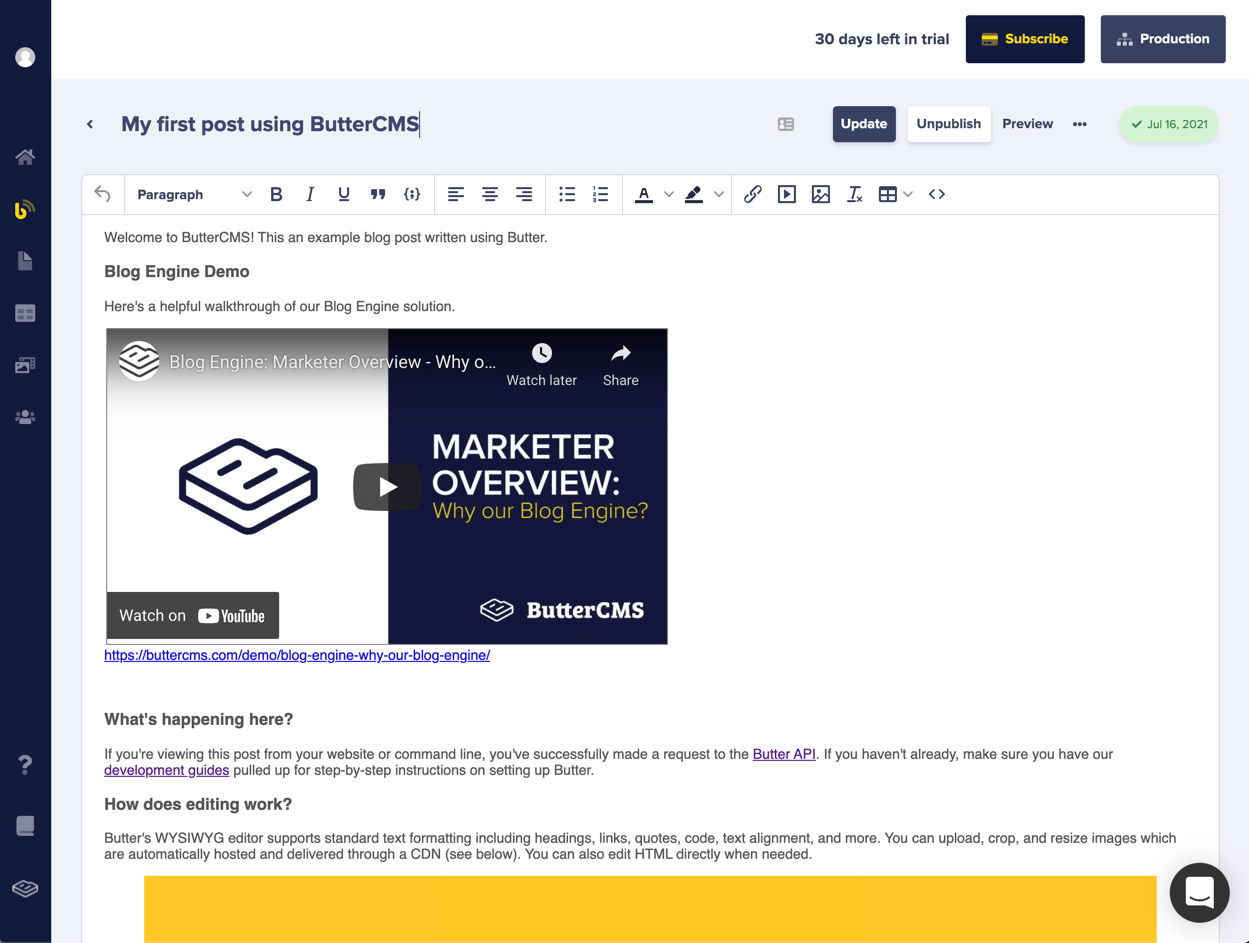Image resolution: width=1249 pixels, height=943 pixels.
Task: Click the video title Blog Engine: Marketer Overview
Action: tap(332, 362)
